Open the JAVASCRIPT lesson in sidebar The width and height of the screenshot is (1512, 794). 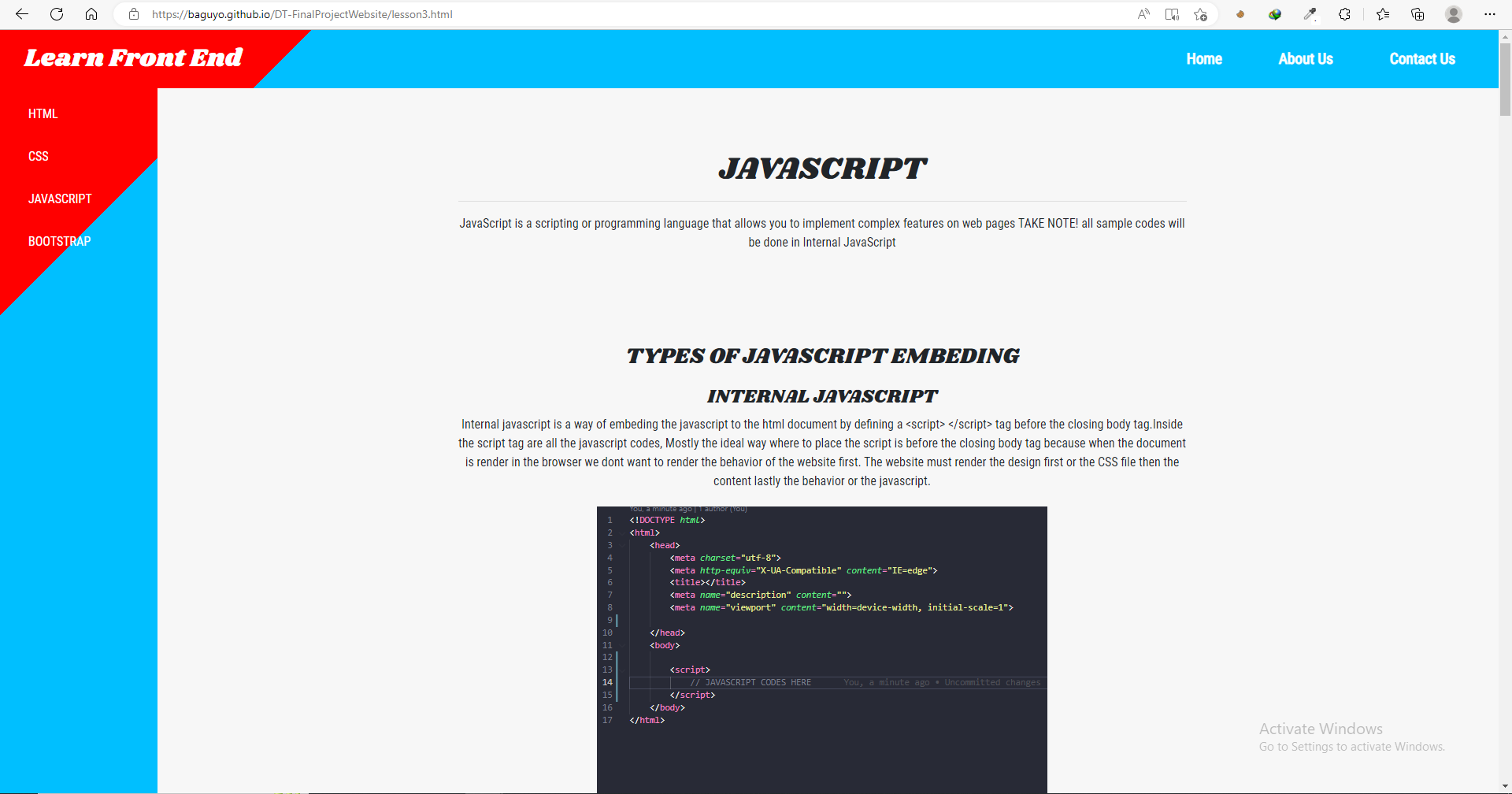click(60, 198)
